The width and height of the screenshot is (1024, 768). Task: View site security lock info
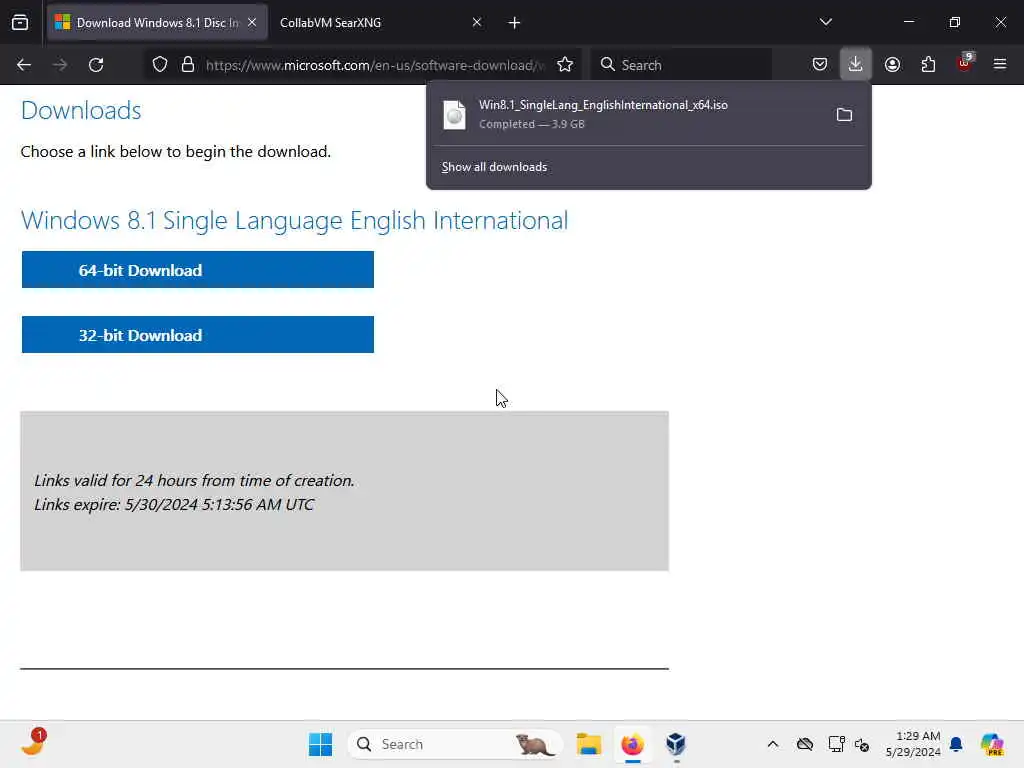tap(188, 65)
